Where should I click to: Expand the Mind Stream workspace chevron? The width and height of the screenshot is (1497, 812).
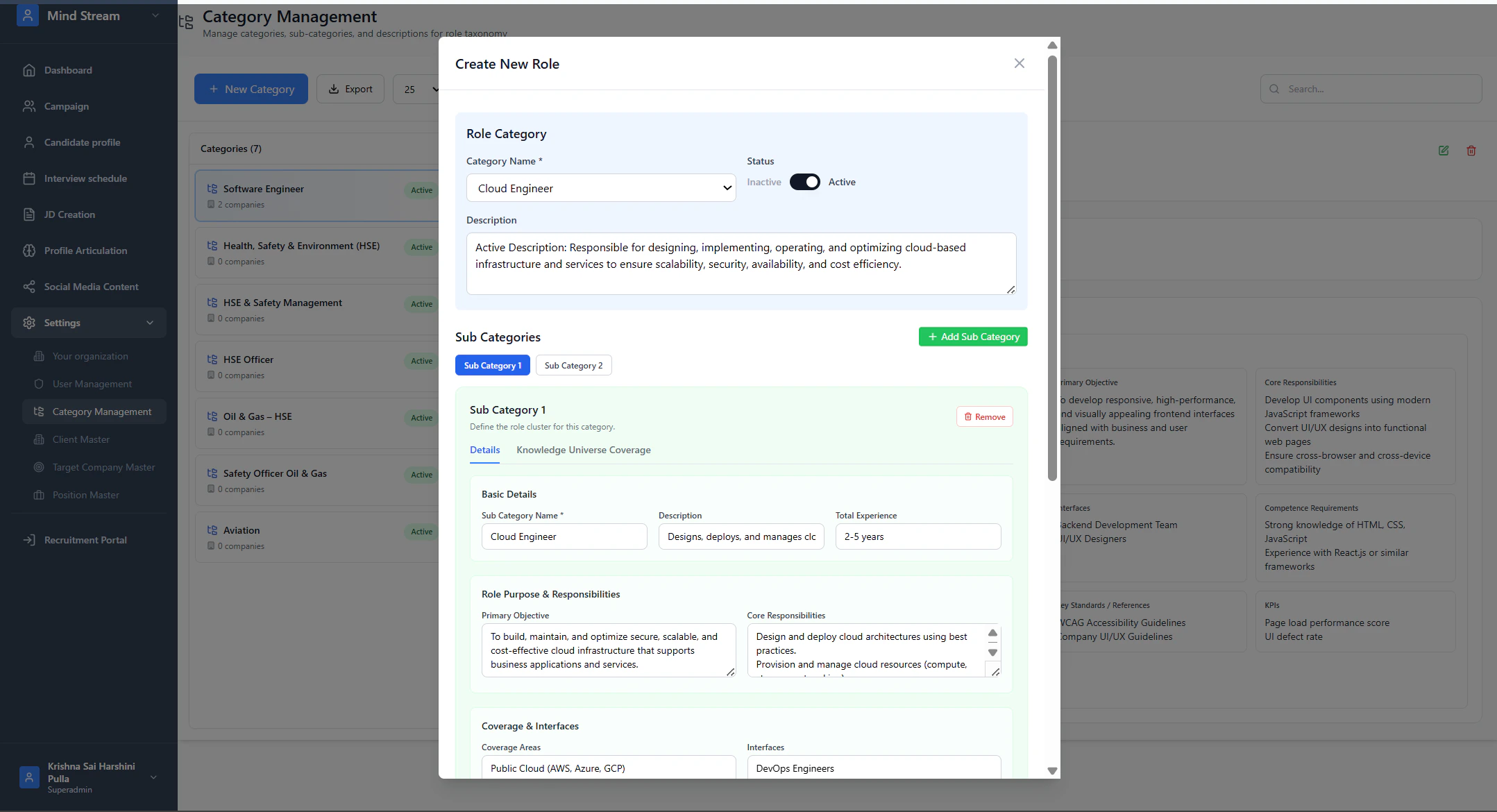tap(155, 15)
